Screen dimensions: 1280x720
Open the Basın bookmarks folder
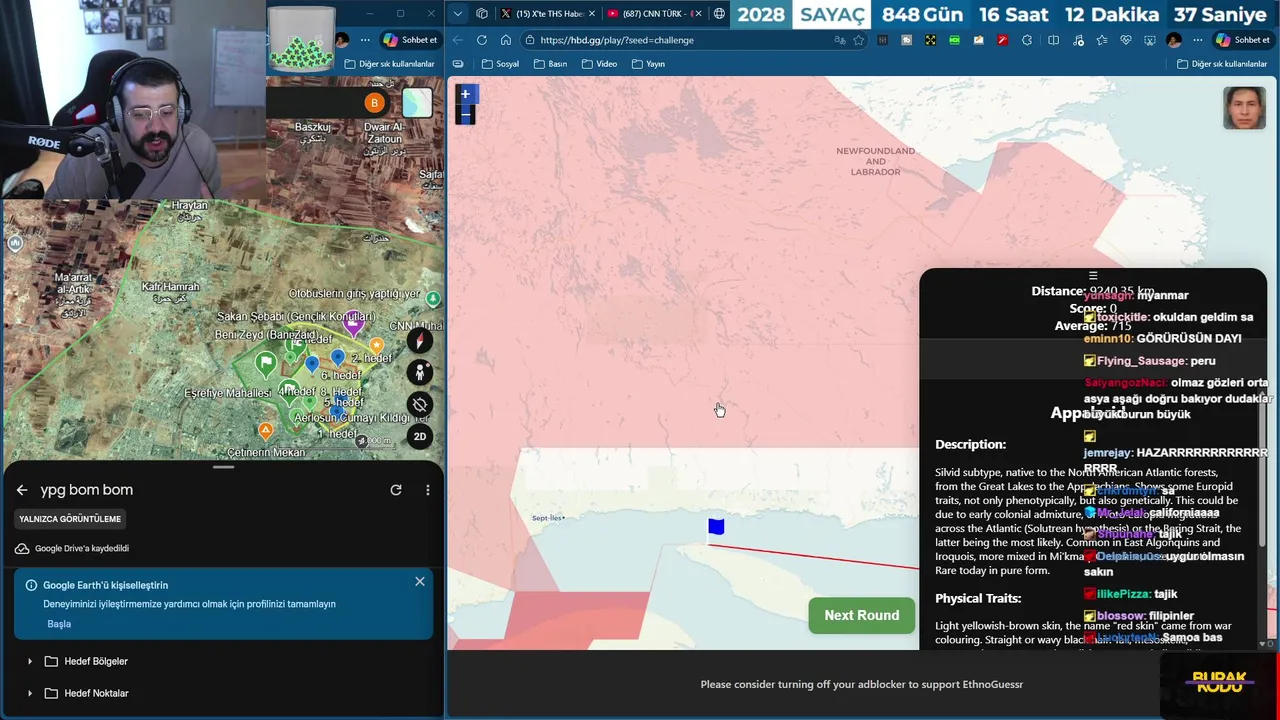coord(550,64)
